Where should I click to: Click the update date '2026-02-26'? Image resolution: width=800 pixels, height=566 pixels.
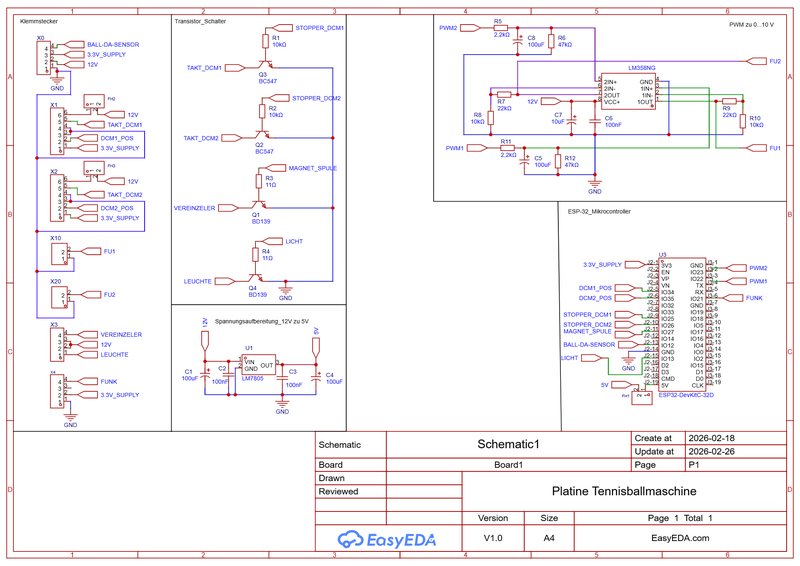[x=711, y=451]
